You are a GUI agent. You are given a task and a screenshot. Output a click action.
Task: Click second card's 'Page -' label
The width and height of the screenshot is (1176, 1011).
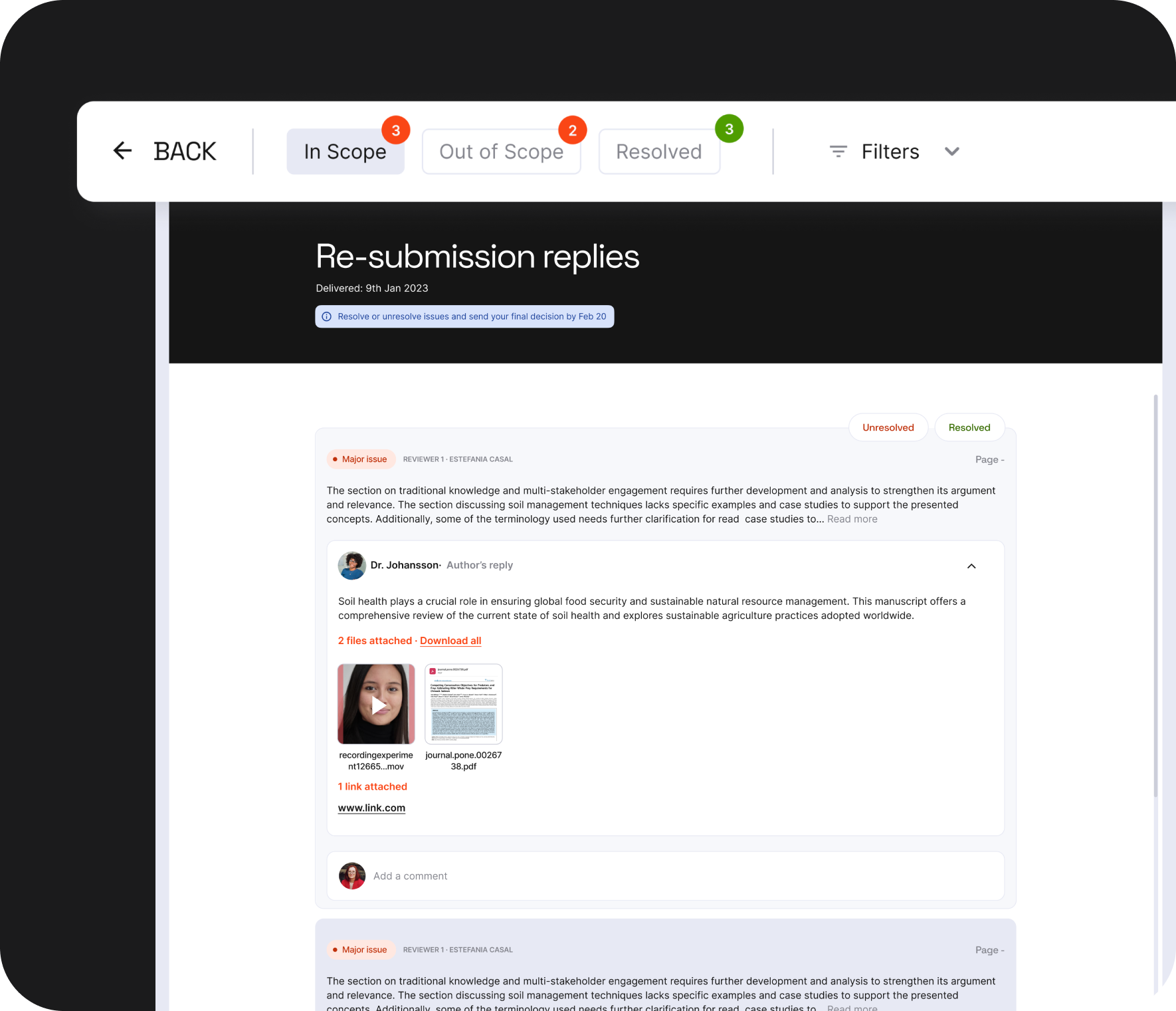tap(990, 950)
